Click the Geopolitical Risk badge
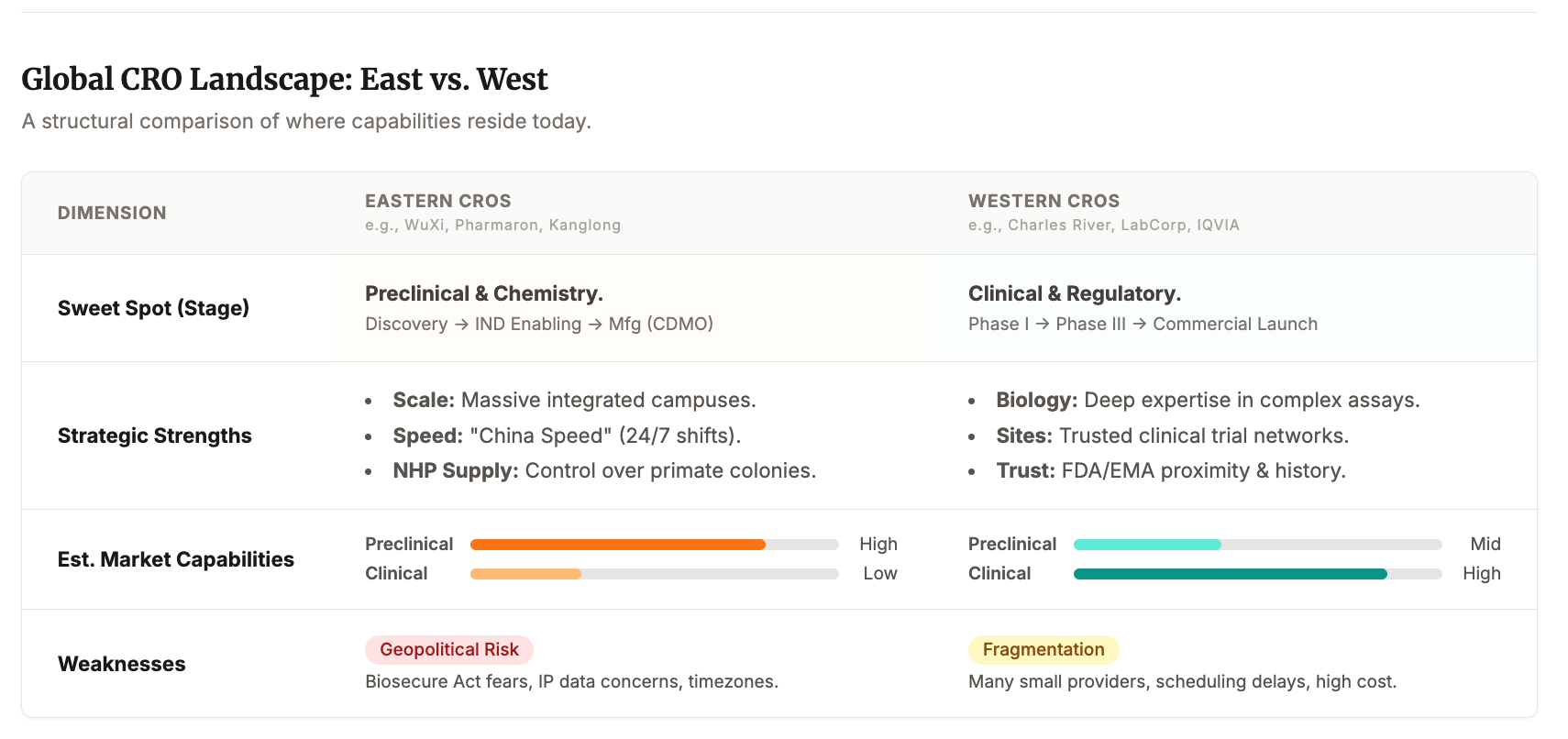The image size is (1568, 739). (x=448, y=650)
